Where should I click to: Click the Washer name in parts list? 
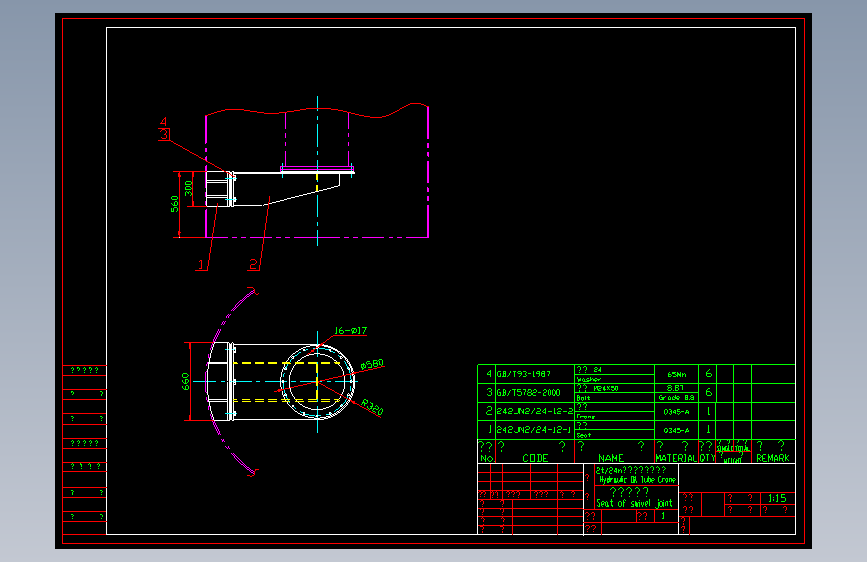coord(589,379)
